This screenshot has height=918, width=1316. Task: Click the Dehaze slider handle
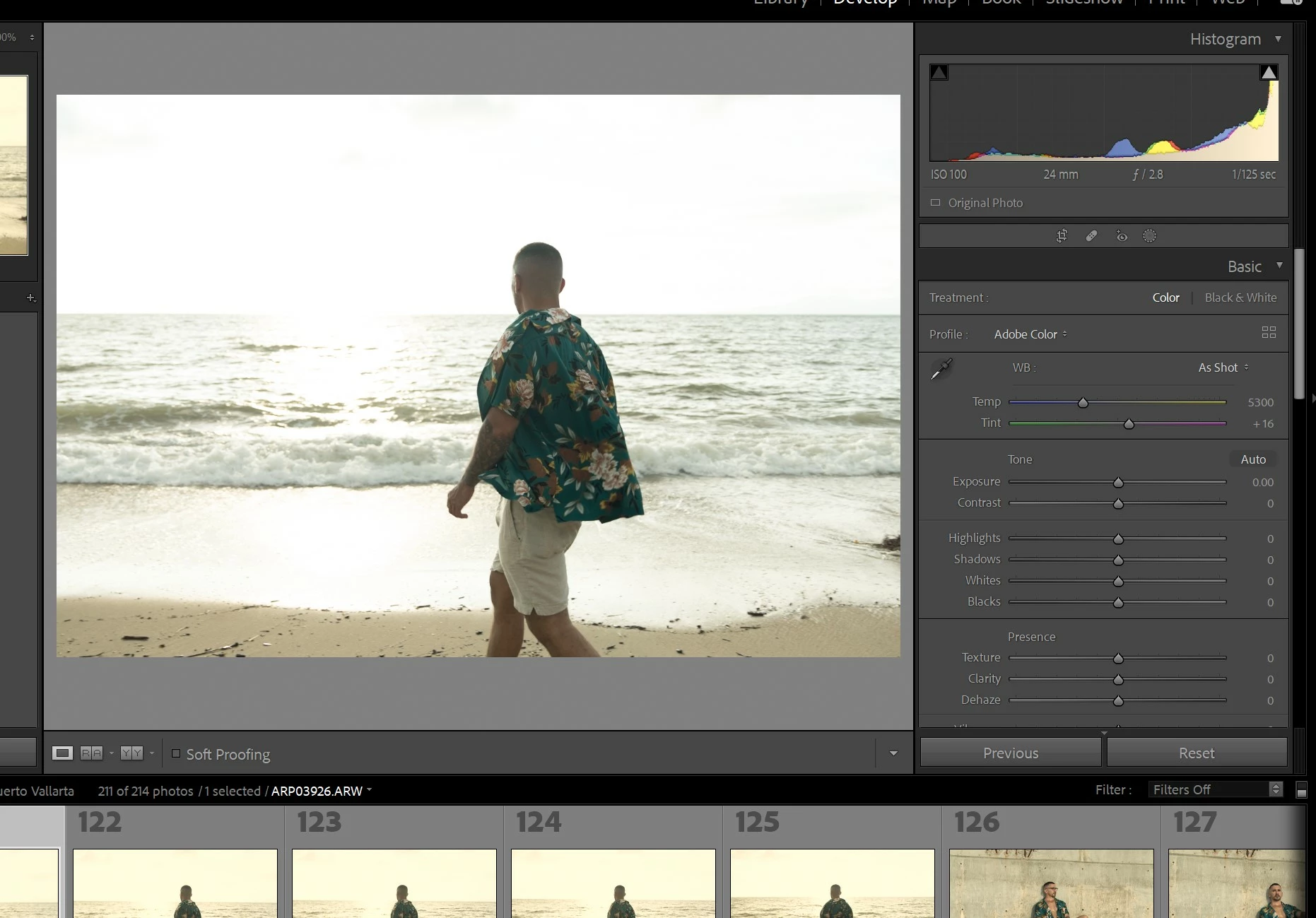[1118, 700]
